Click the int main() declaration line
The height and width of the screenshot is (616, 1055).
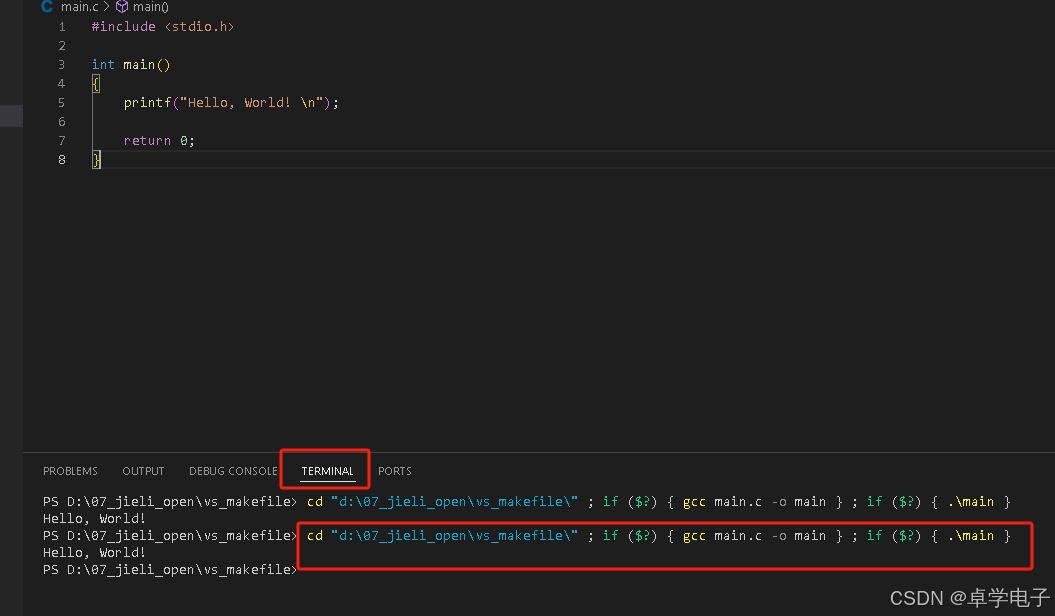[131, 65]
